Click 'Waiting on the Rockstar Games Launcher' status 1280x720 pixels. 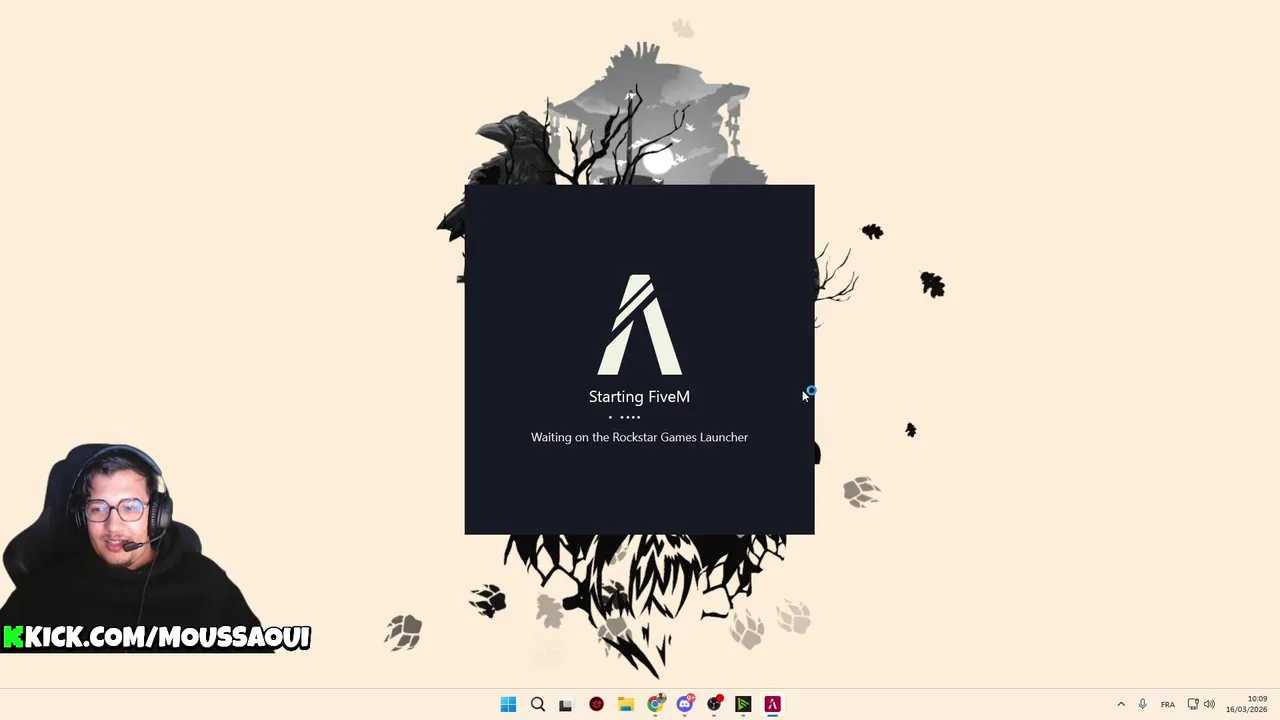coord(639,437)
